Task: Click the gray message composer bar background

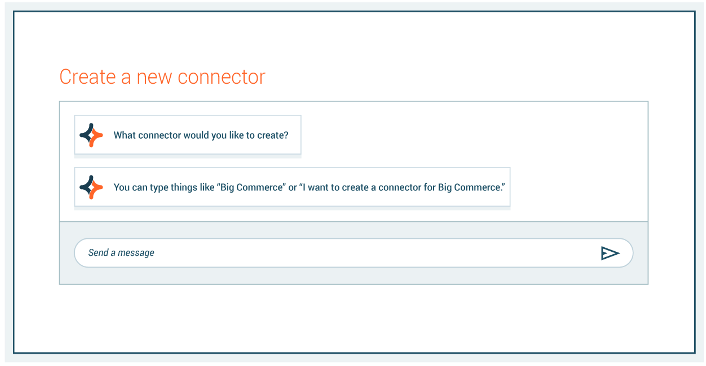Action: click(353, 276)
